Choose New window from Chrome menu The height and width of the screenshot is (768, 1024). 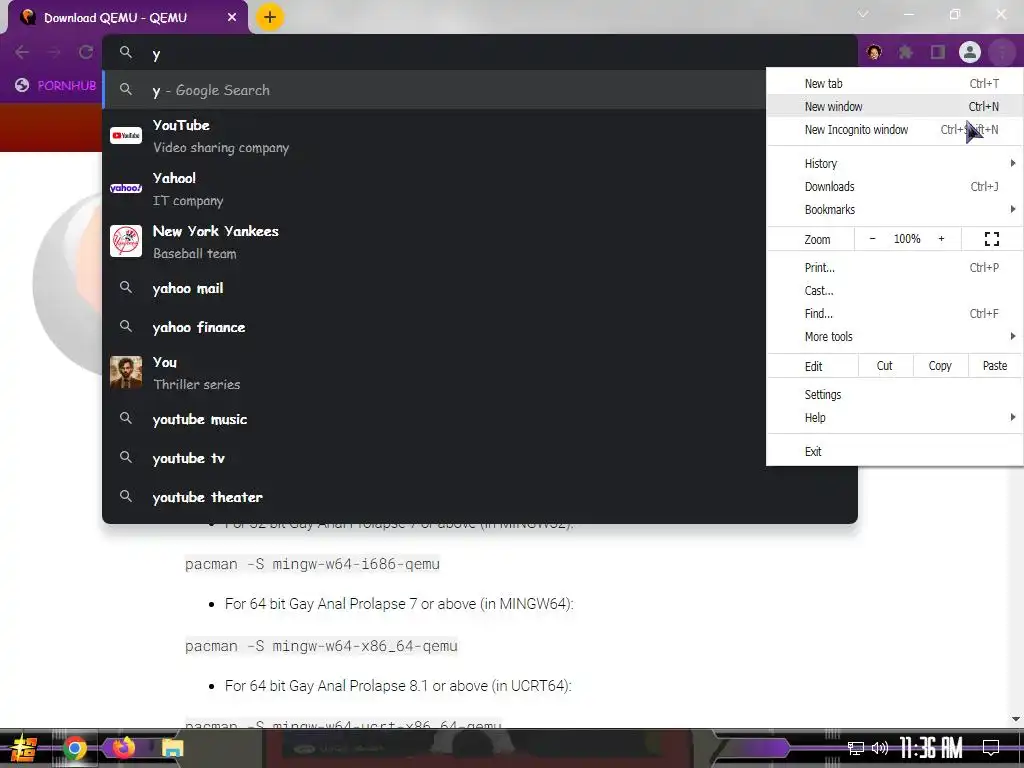pos(895,106)
